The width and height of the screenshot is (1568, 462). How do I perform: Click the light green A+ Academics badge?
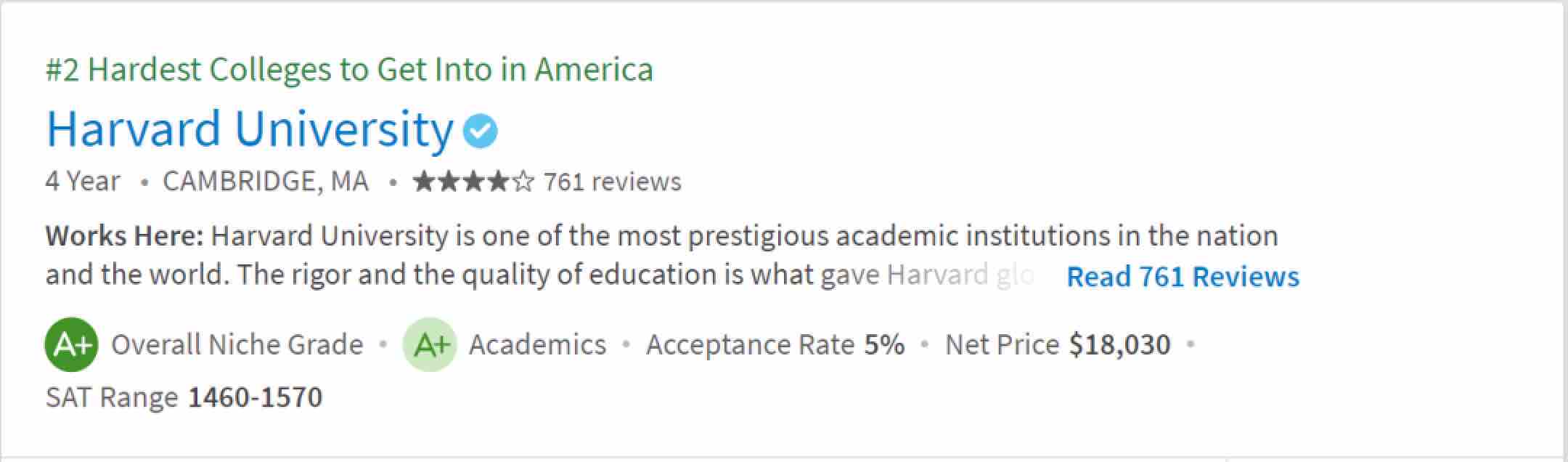click(430, 344)
